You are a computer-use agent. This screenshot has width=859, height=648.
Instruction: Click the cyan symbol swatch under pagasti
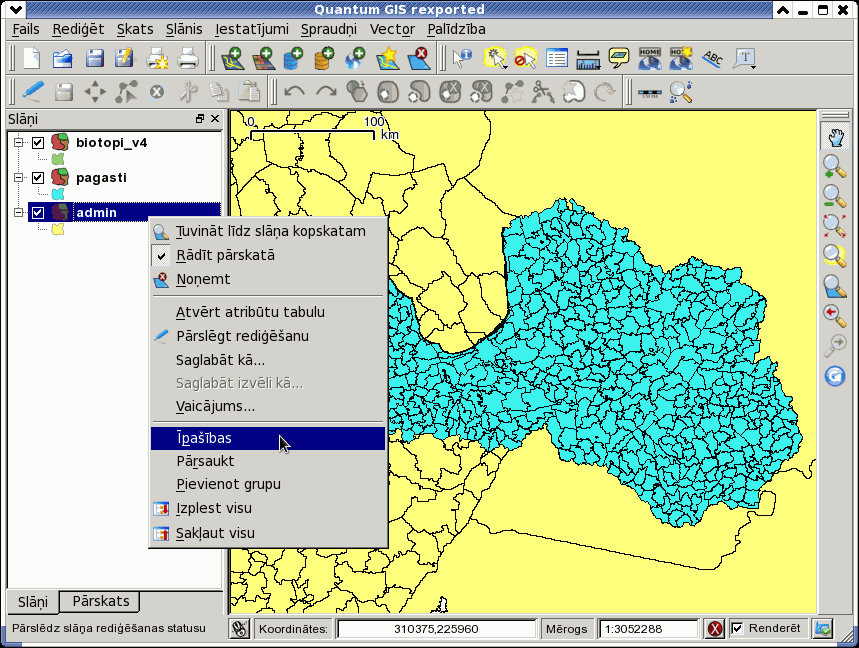(x=58, y=194)
